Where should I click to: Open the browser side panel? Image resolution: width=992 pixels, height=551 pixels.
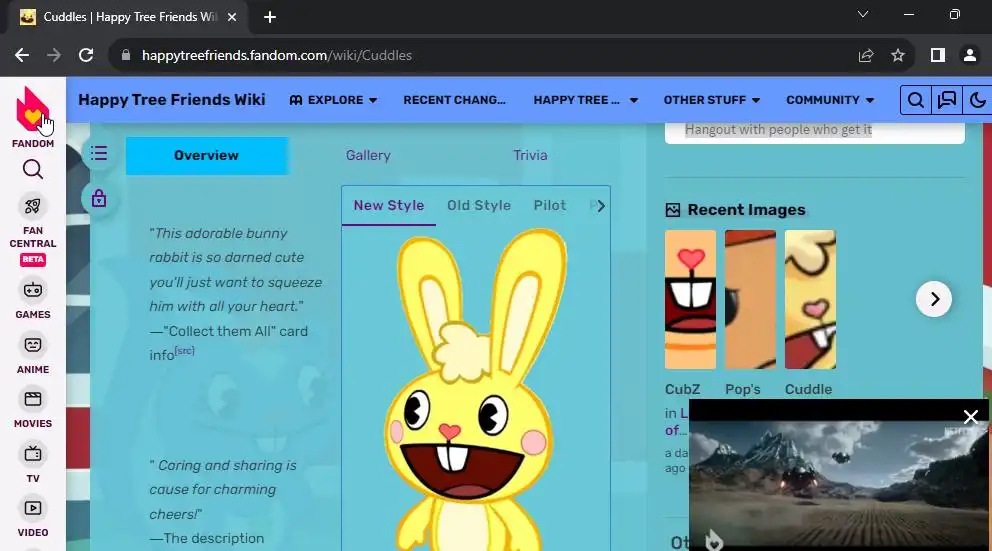(x=938, y=56)
